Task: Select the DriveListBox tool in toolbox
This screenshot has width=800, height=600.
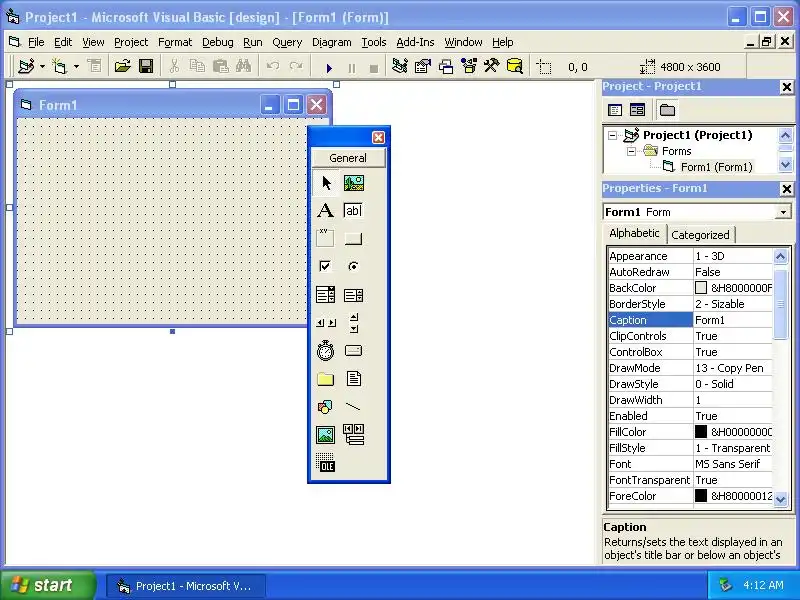Action: coord(354,351)
